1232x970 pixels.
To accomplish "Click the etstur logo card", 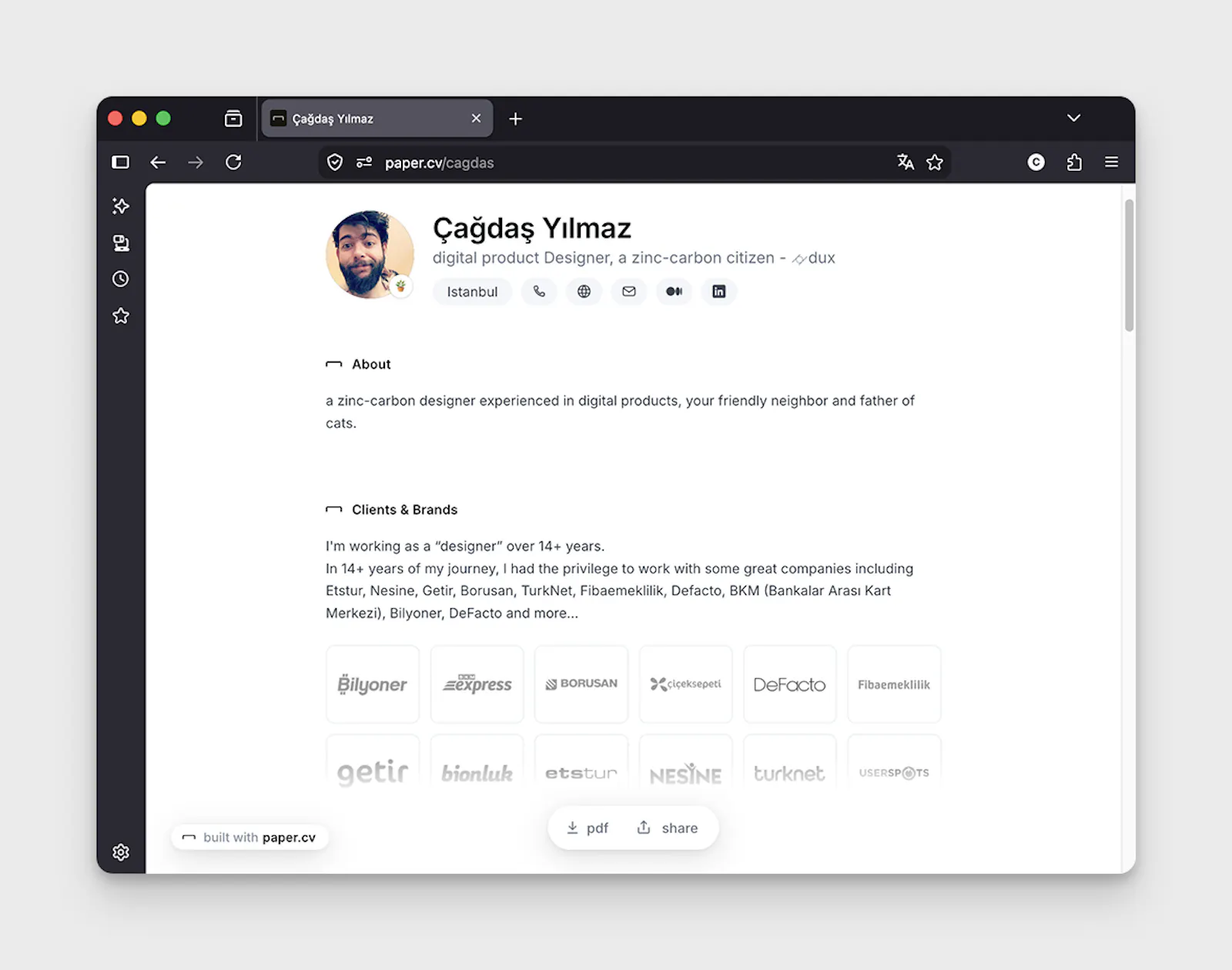I will [581, 762].
